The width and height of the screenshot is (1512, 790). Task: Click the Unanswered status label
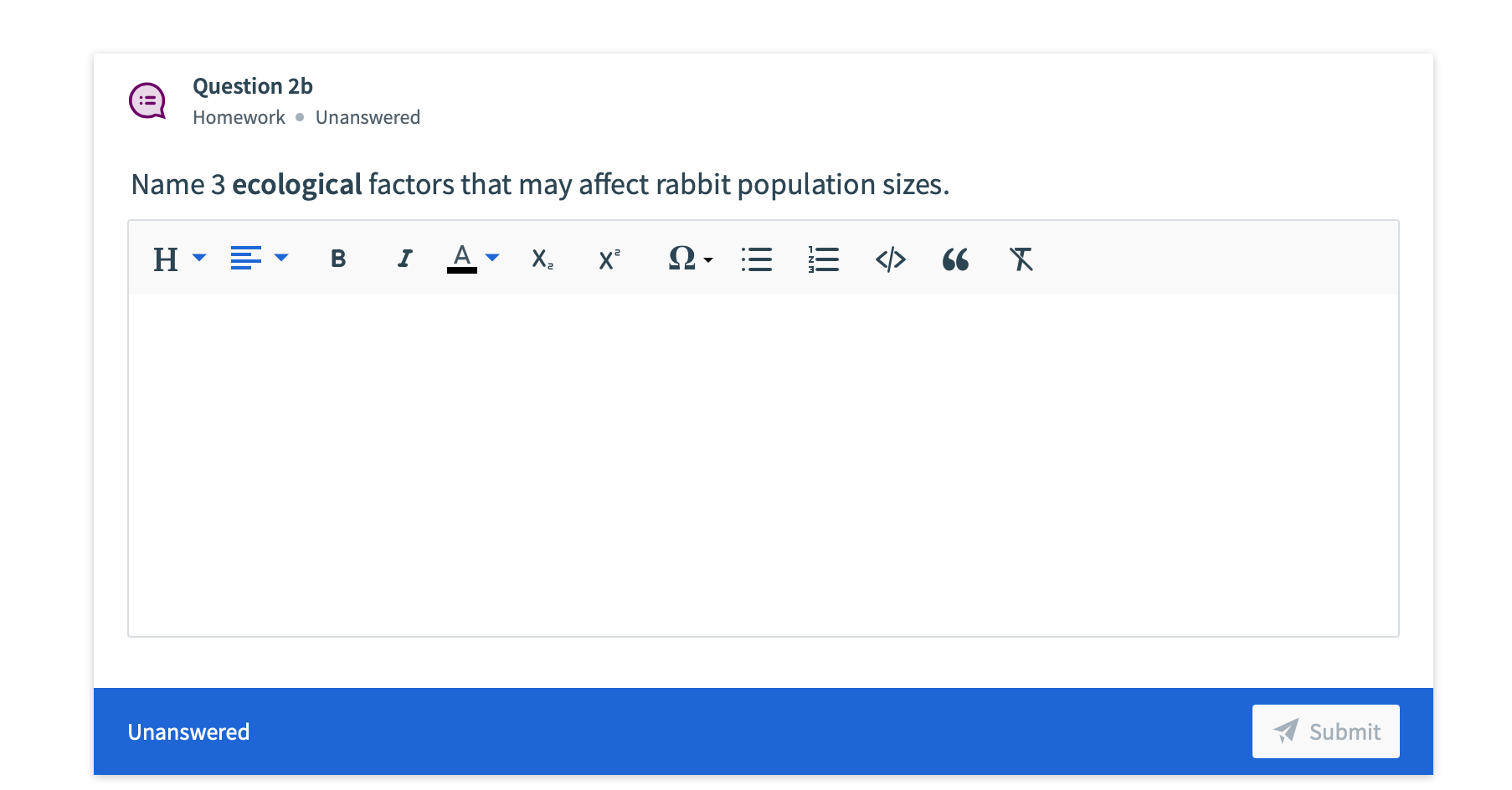(188, 731)
